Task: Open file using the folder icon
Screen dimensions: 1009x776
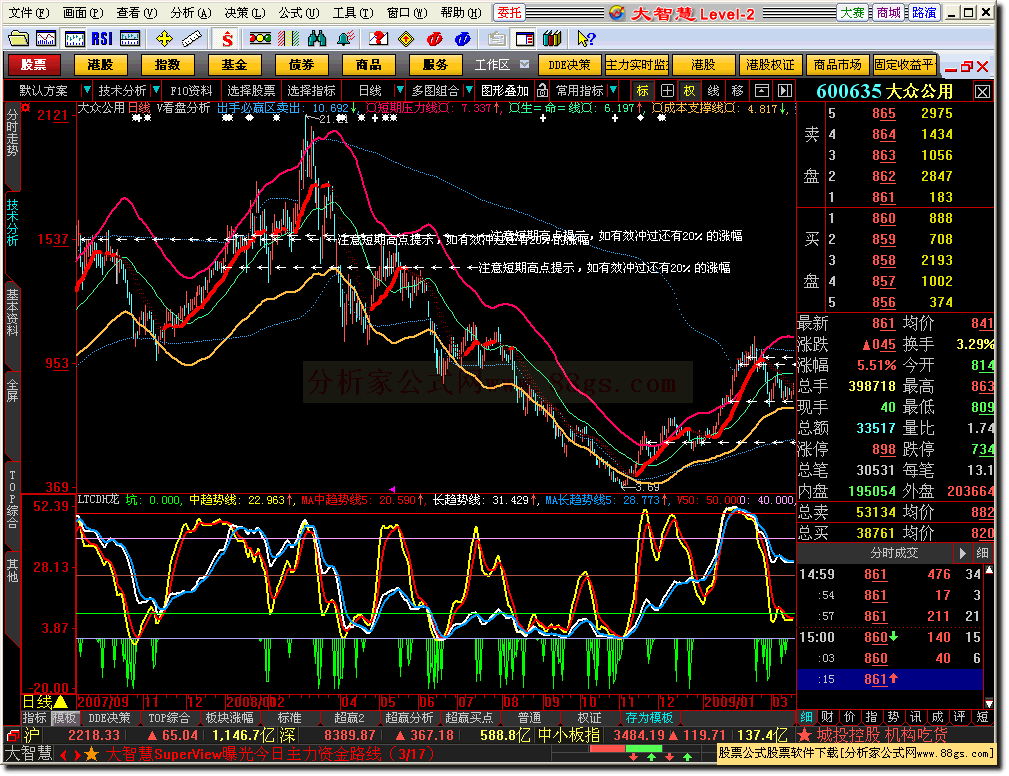Action: (x=18, y=39)
